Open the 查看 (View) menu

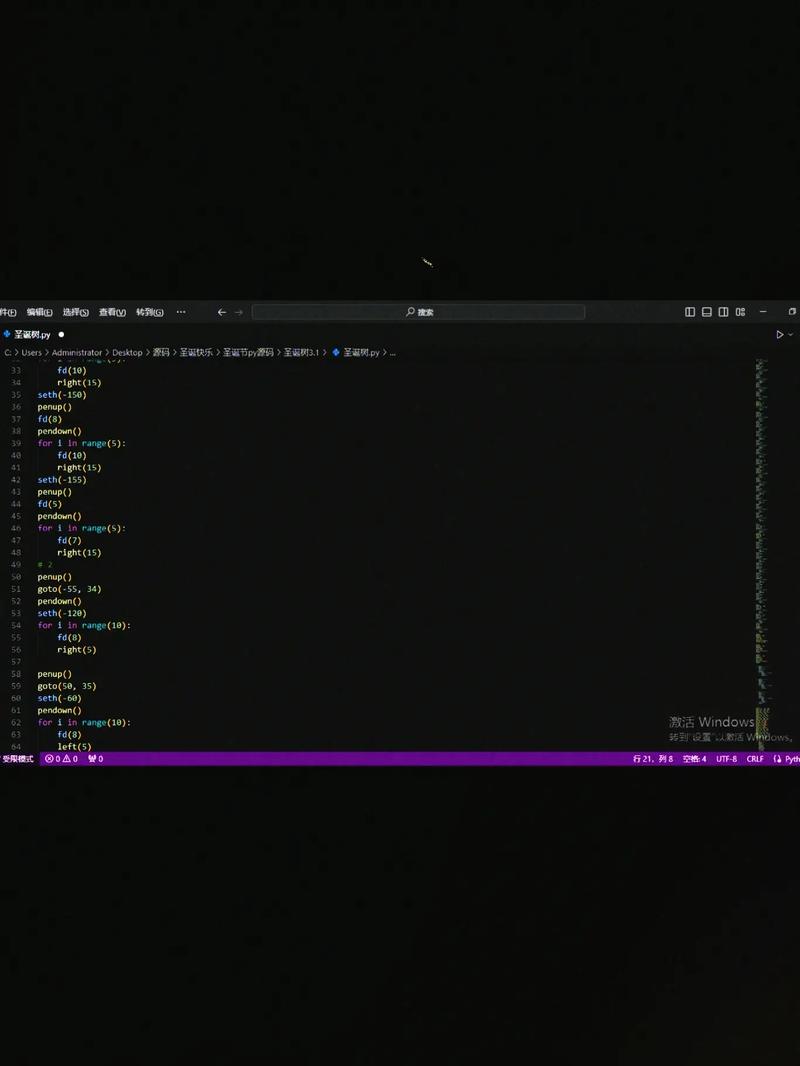point(112,312)
